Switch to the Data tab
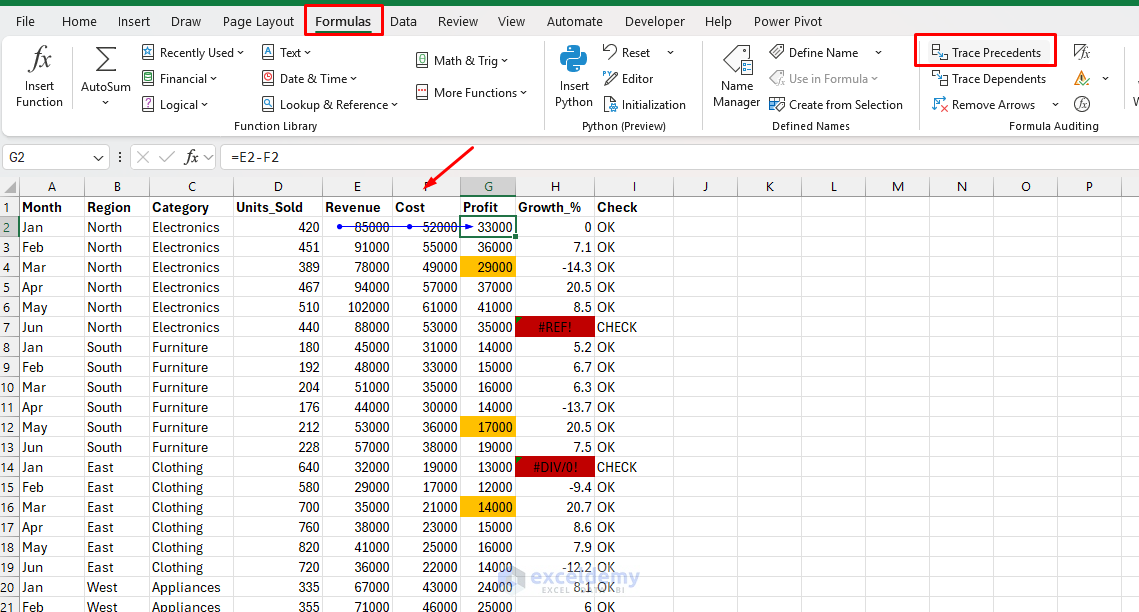Image resolution: width=1139 pixels, height=612 pixels. [403, 21]
